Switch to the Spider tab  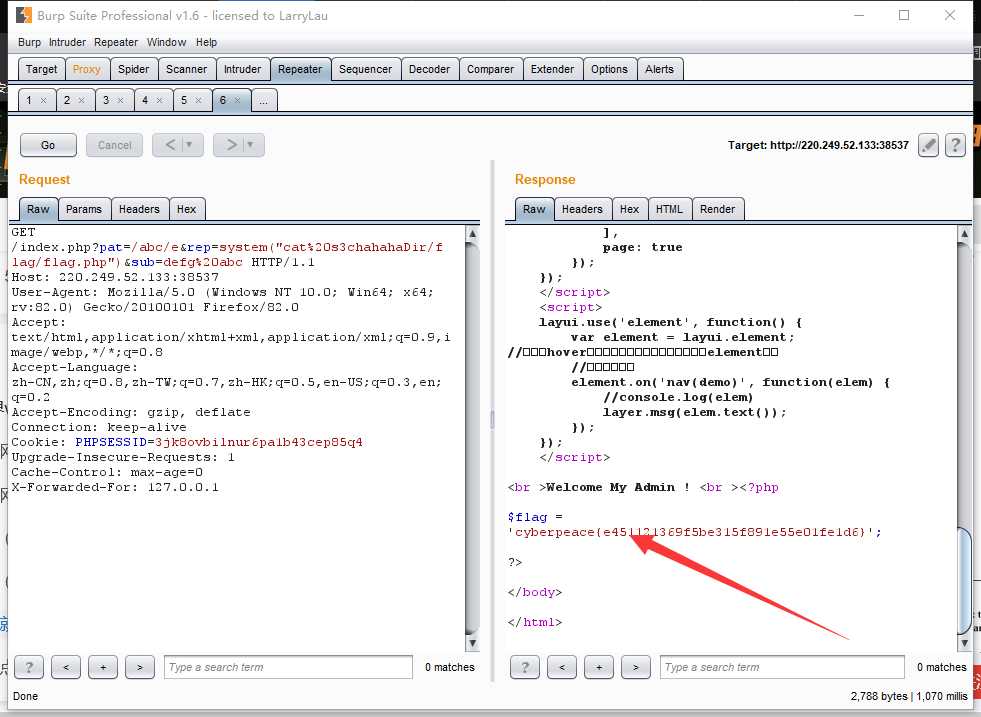click(133, 69)
